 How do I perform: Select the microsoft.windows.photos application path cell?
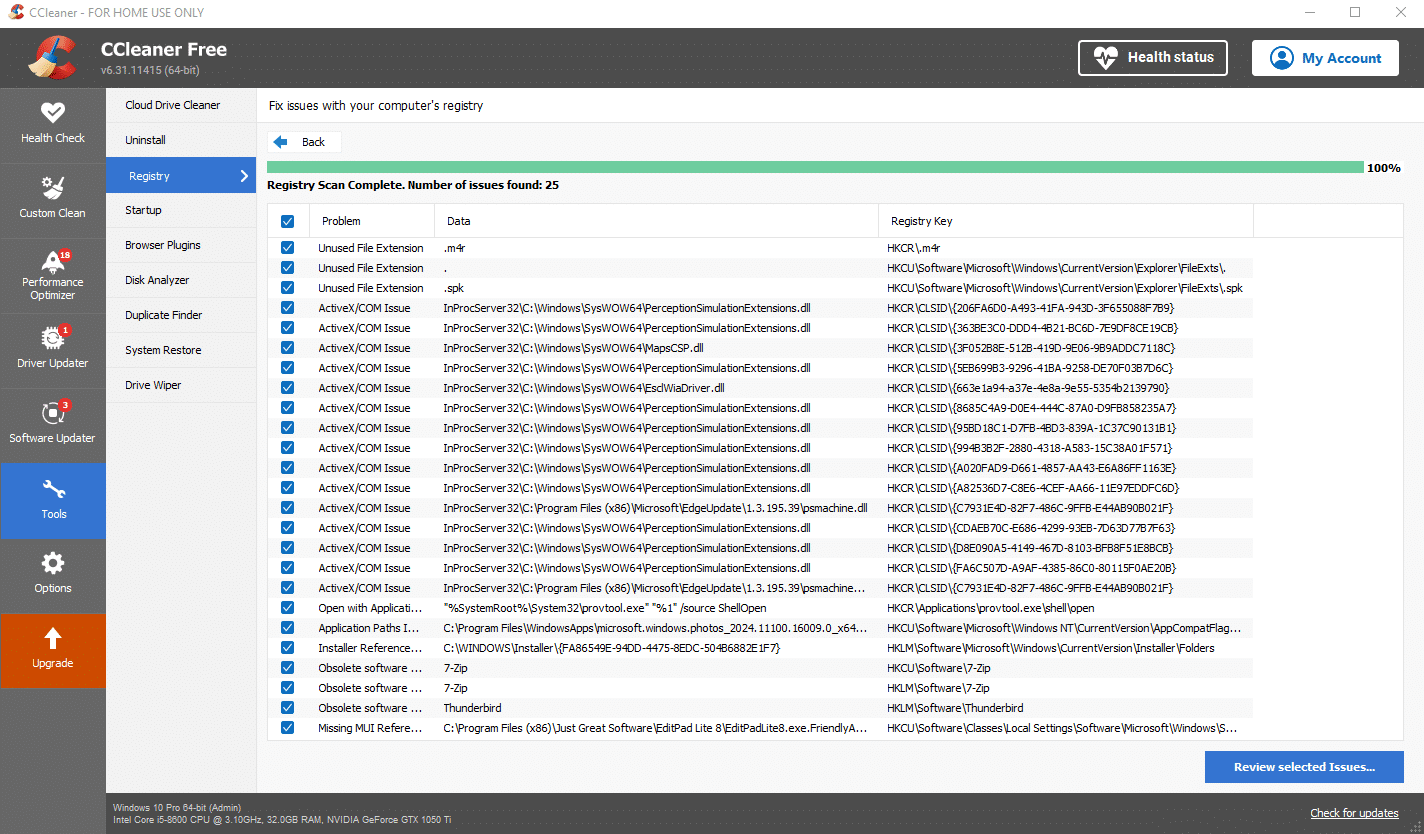(x=656, y=628)
